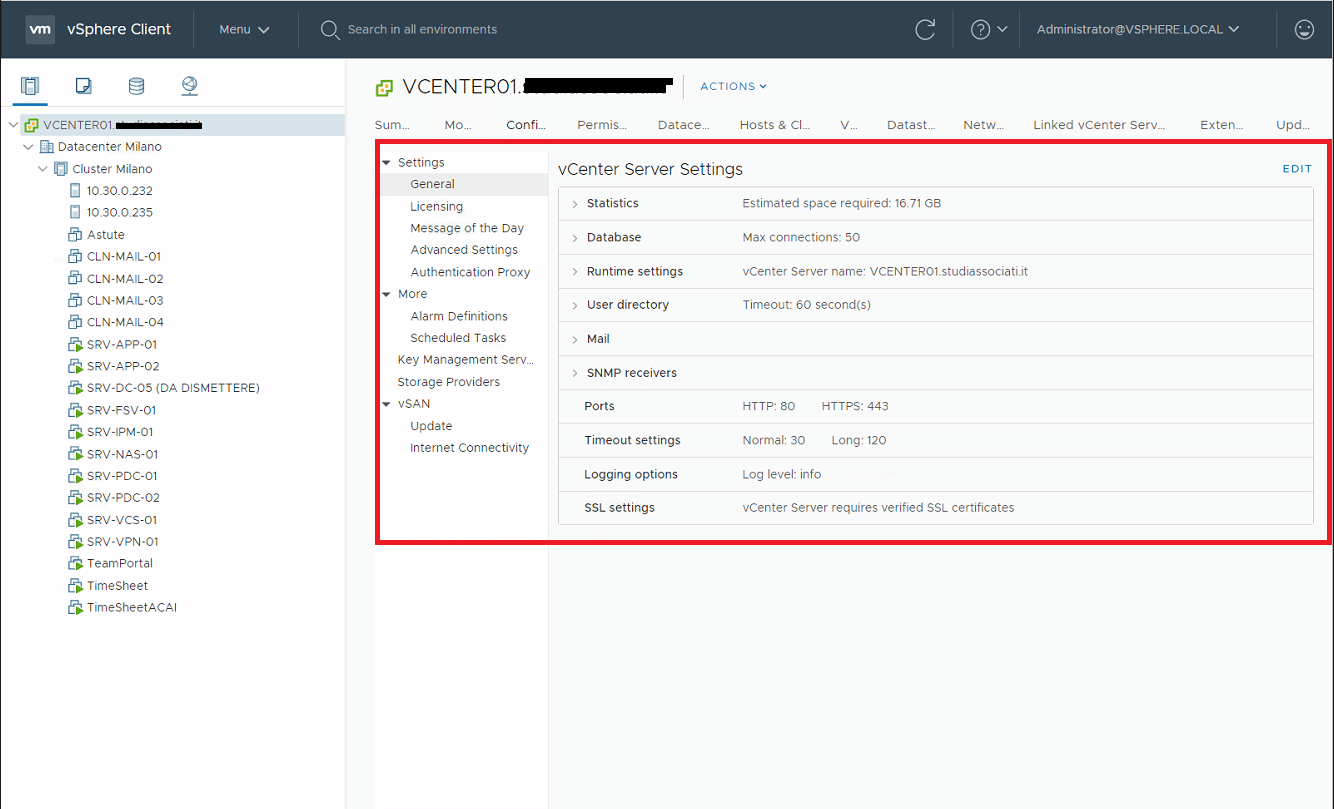Switch to the Linked vCenter Server Systems tab

(x=1100, y=125)
